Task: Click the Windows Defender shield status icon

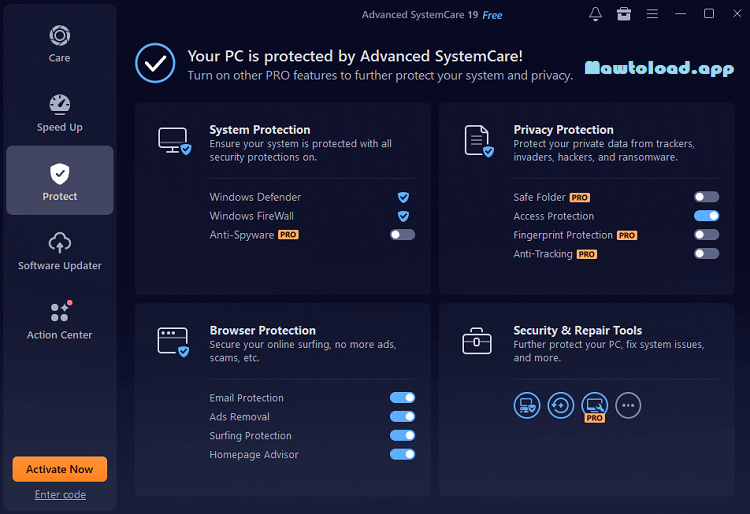Action: (x=403, y=197)
